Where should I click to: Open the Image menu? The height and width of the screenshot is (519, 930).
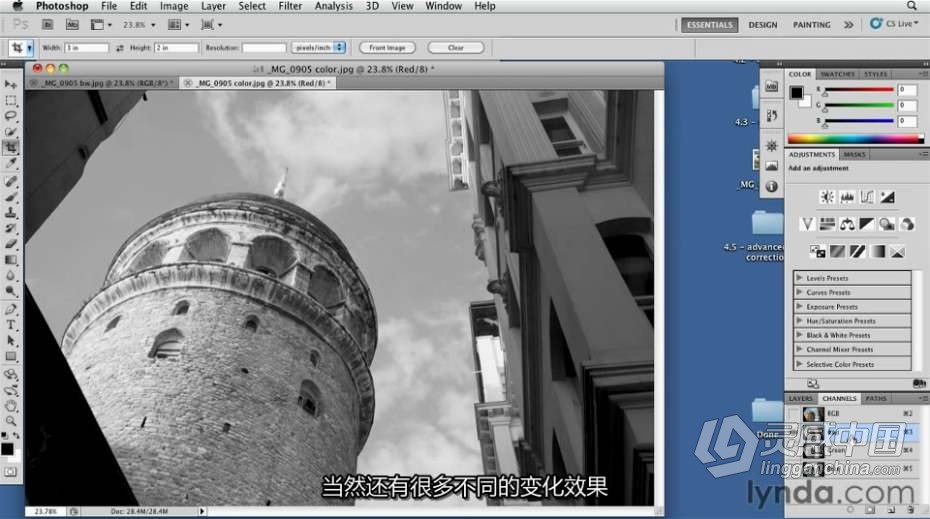click(x=174, y=6)
